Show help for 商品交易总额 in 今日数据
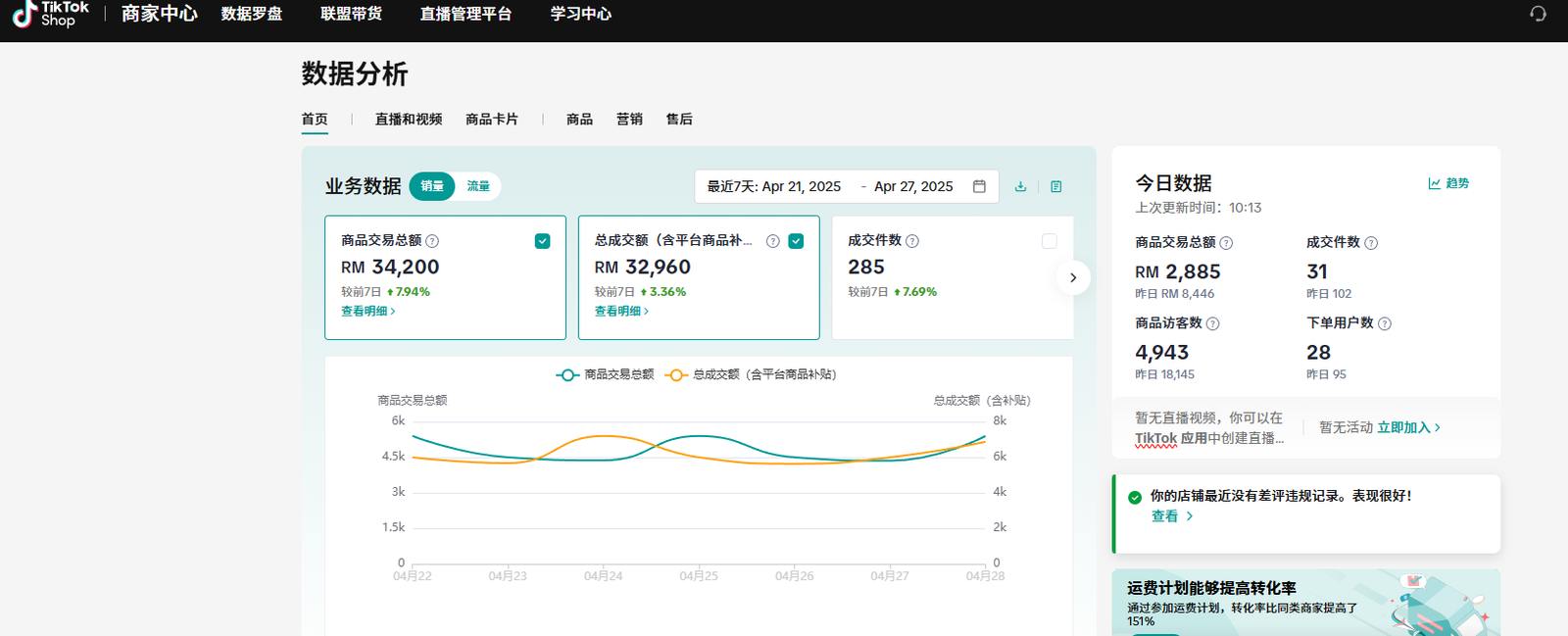The width and height of the screenshot is (1568, 636). pyautogui.click(x=1226, y=243)
